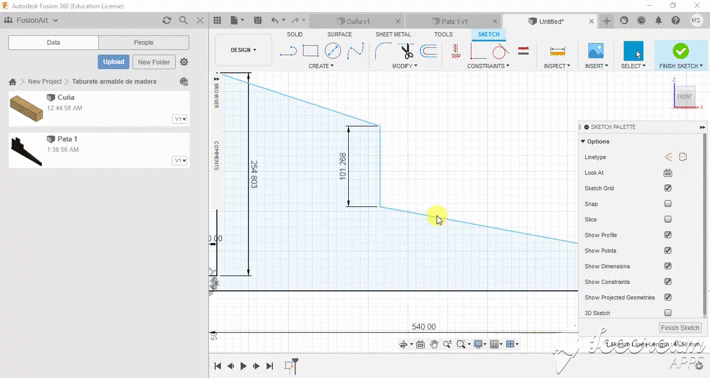Viewport: 710px width, 378px height.
Task: Click the Look At icon in palette
Action: click(667, 173)
